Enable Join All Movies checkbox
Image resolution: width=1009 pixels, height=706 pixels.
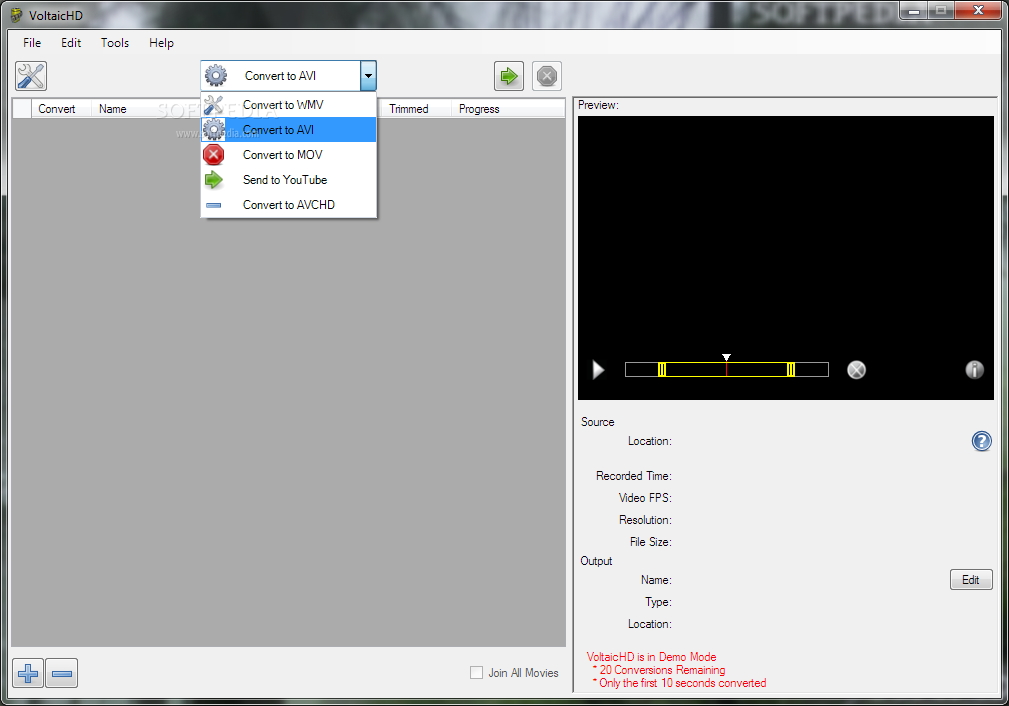(x=476, y=673)
